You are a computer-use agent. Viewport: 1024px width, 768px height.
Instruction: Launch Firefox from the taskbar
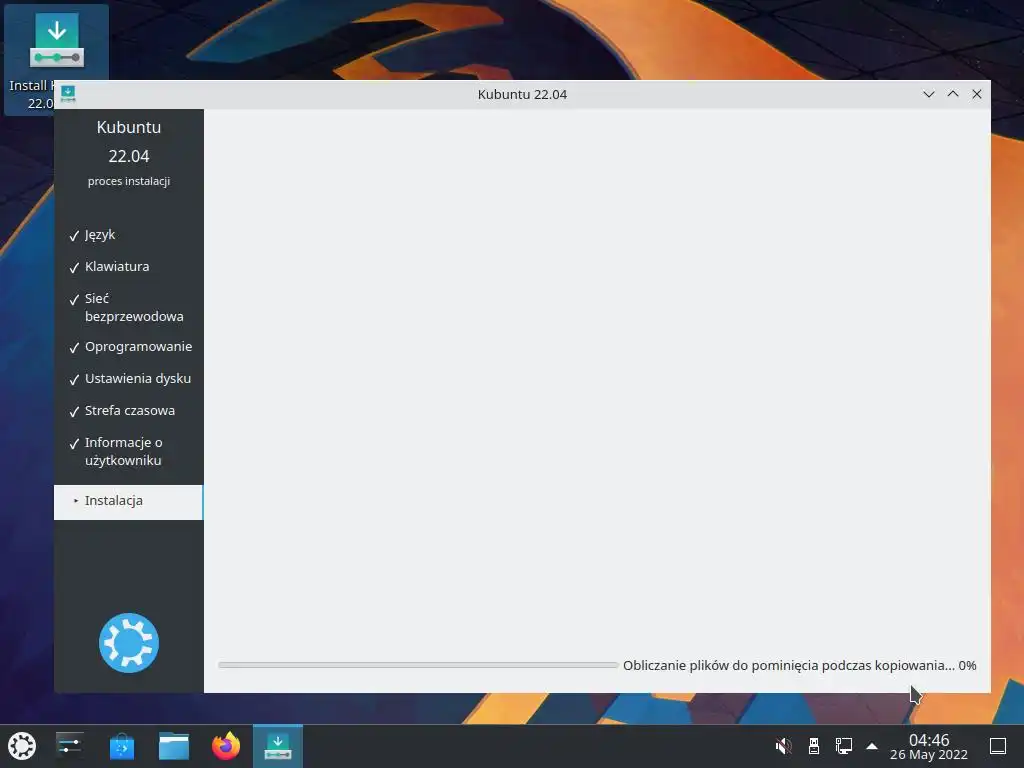click(x=226, y=746)
